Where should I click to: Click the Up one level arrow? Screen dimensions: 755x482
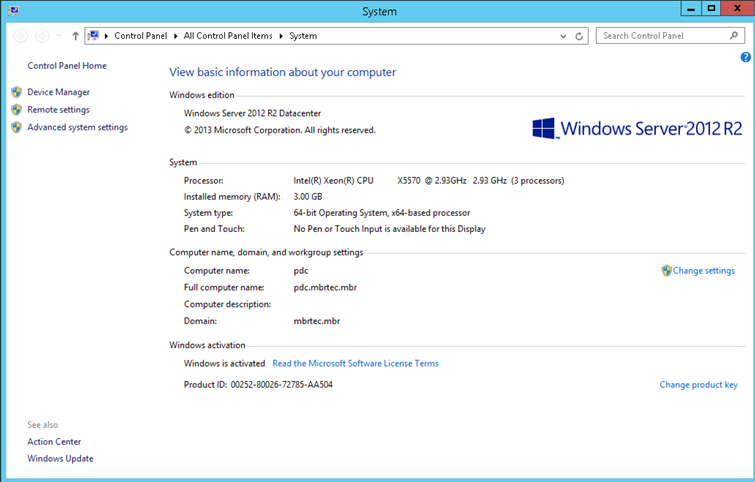[75, 36]
